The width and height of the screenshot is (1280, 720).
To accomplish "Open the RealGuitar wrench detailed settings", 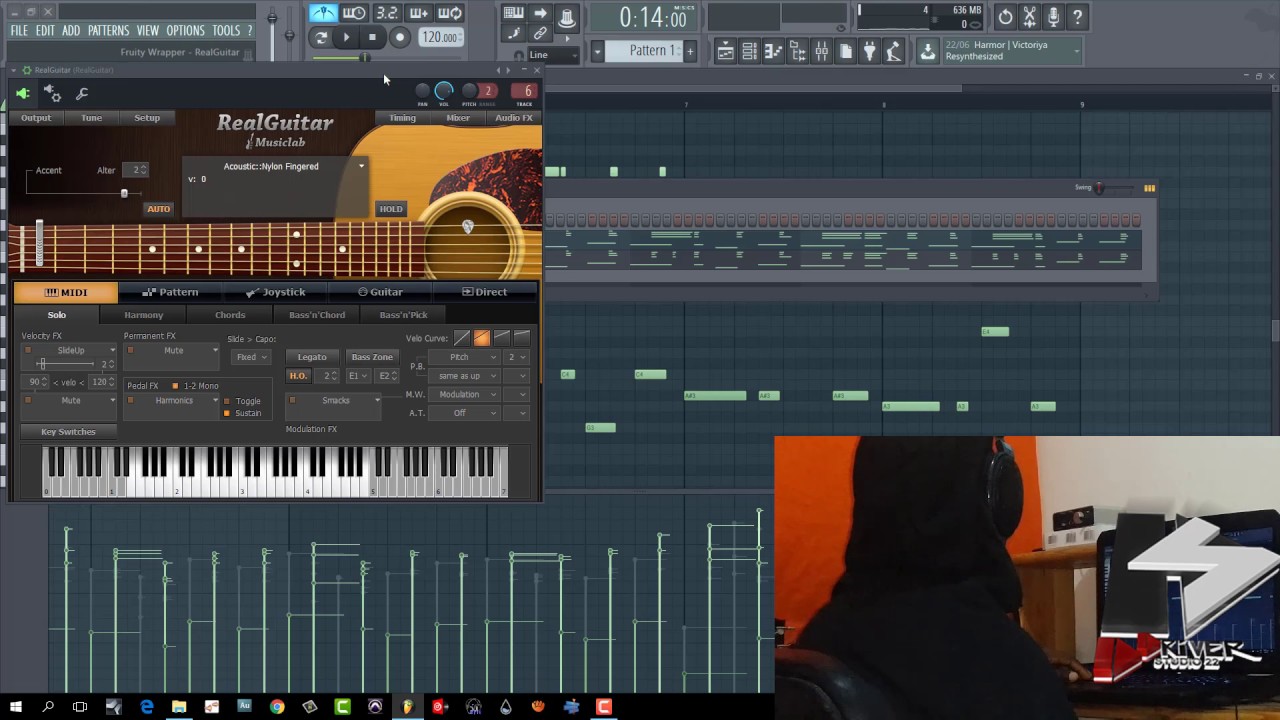I will tap(82, 94).
